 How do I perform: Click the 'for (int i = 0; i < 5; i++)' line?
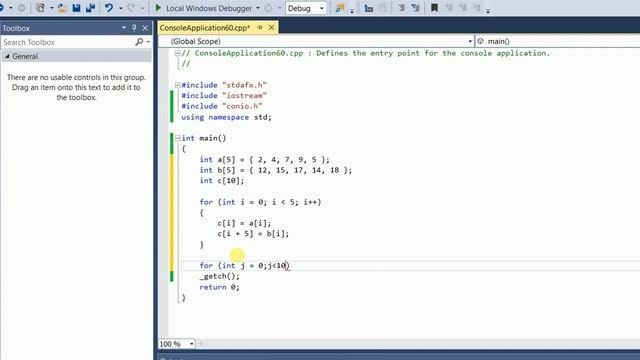tap(260, 202)
